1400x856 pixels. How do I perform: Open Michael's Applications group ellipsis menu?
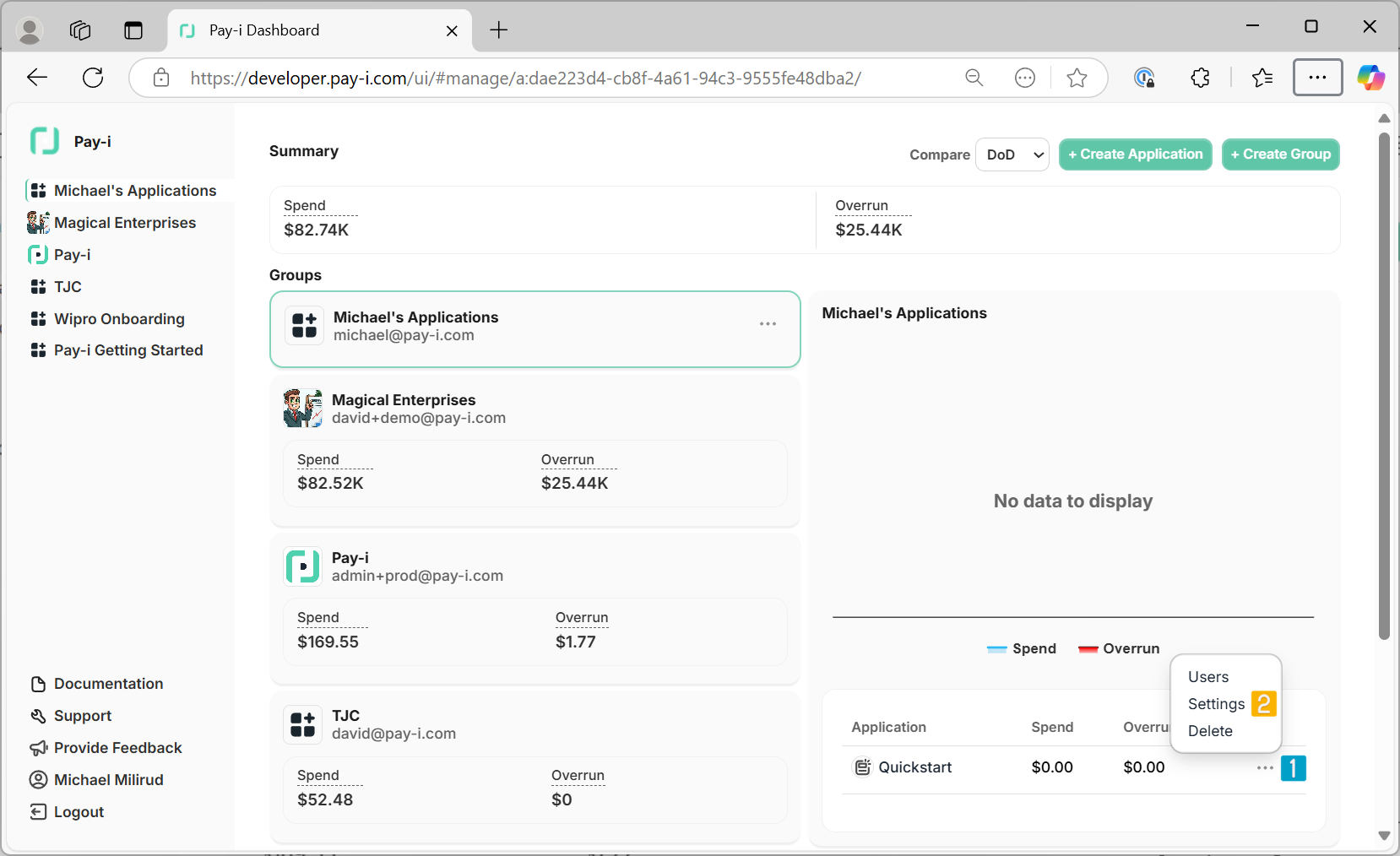tap(768, 324)
